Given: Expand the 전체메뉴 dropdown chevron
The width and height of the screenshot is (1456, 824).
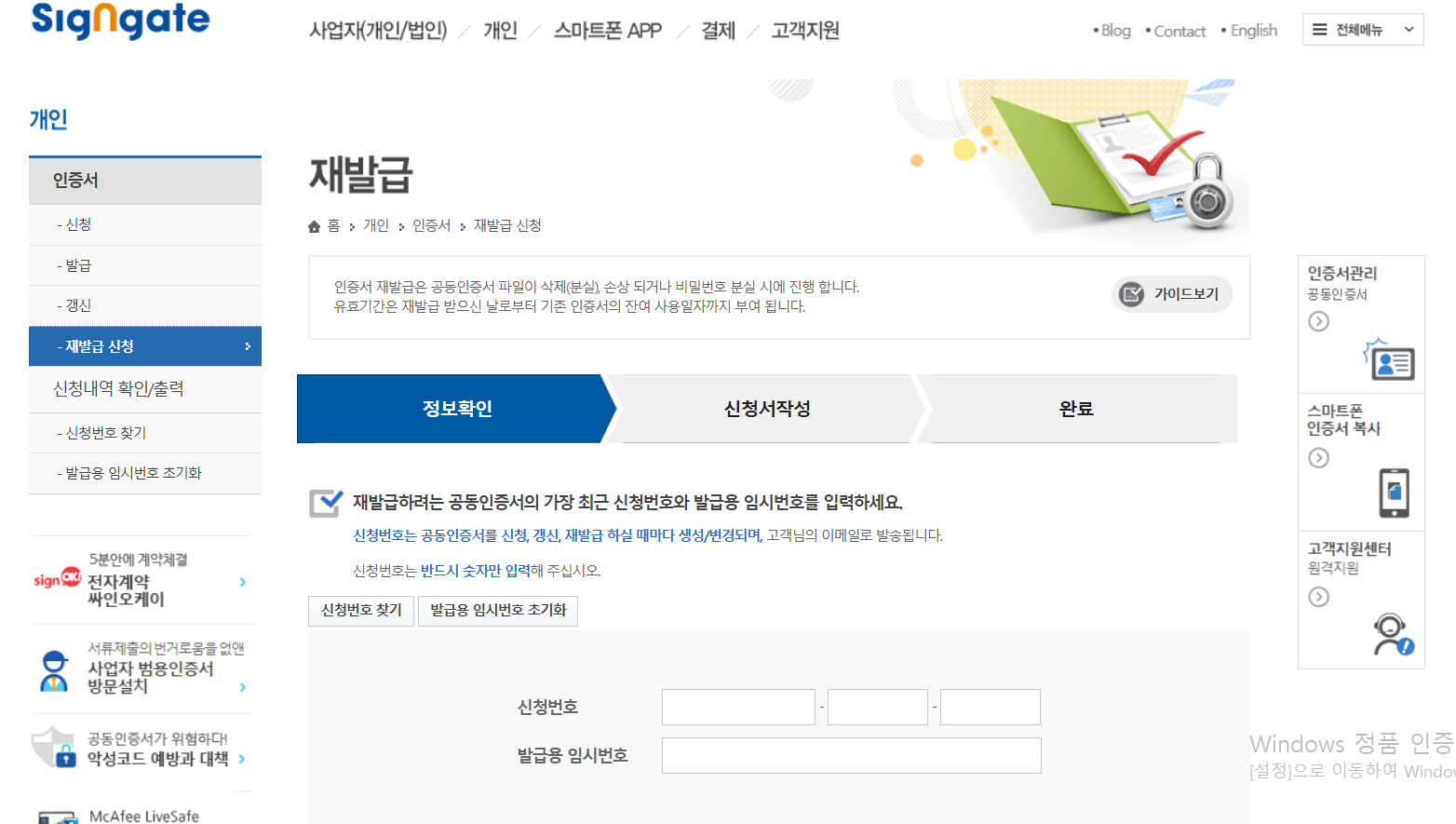Looking at the screenshot, I should click(1409, 30).
